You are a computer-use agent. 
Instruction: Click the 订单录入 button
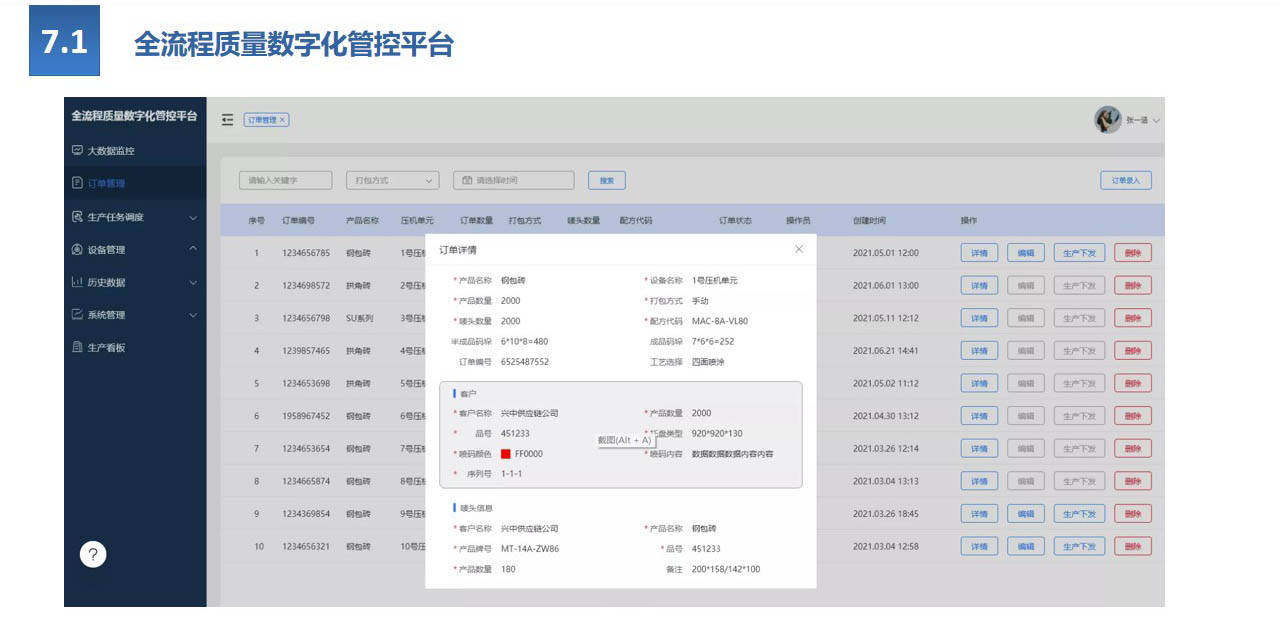[x=1125, y=181]
